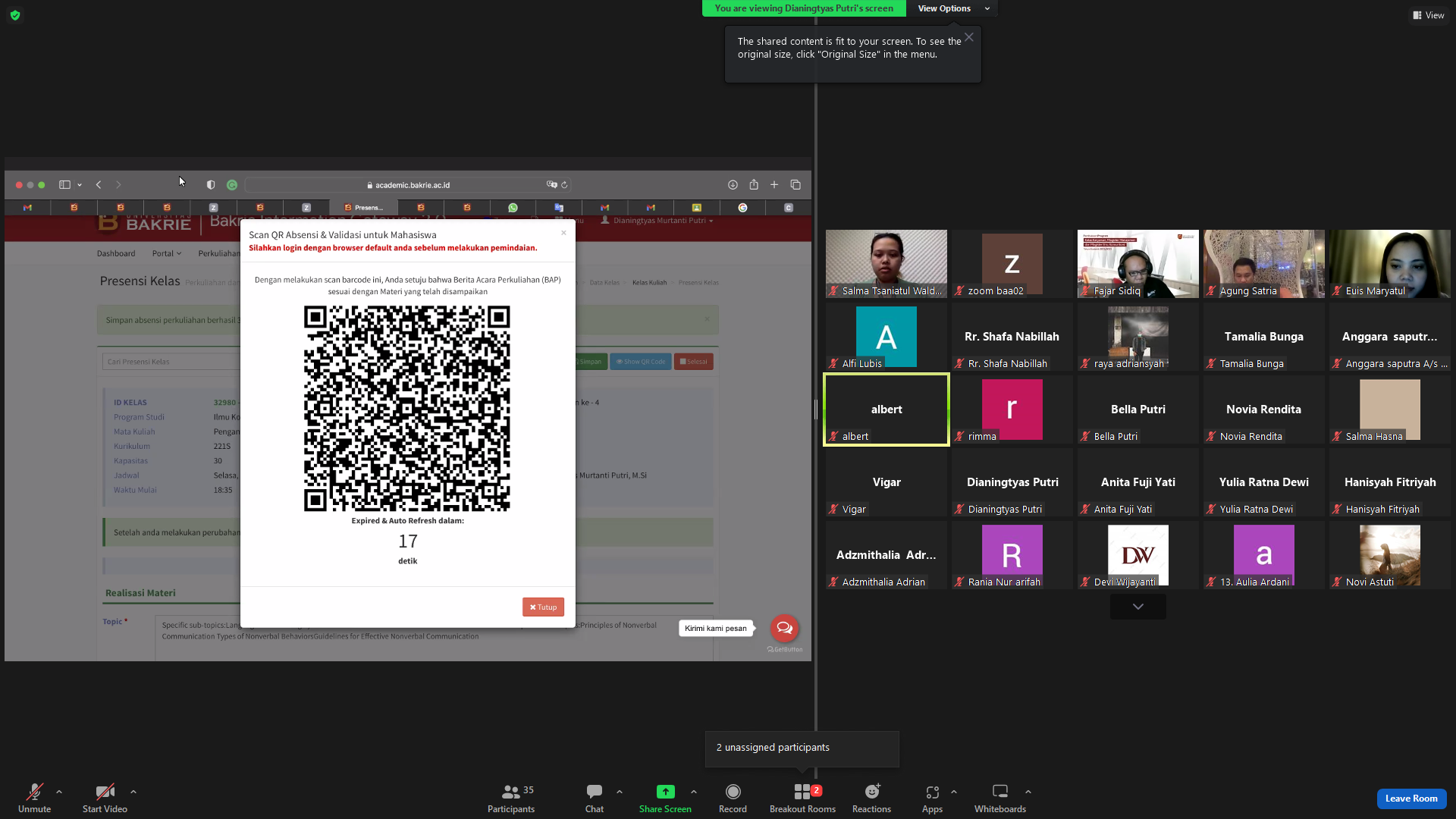Screen dimensions: 1456x819
Task: Click the Share Screen button
Action: click(665, 798)
